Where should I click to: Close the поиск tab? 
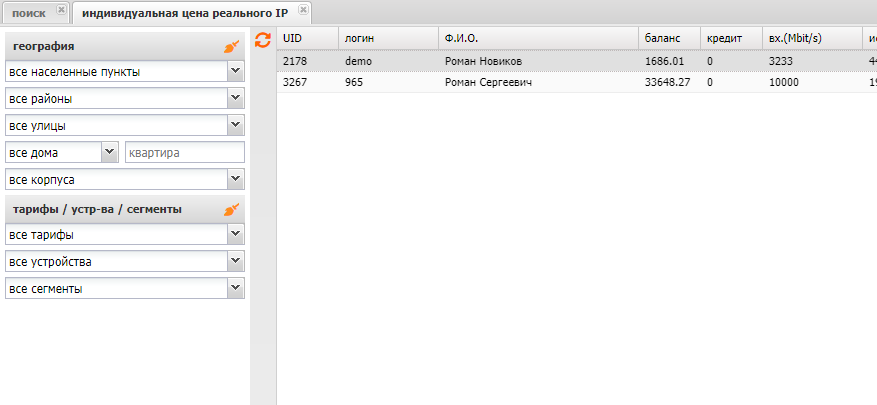click(x=61, y=10)
